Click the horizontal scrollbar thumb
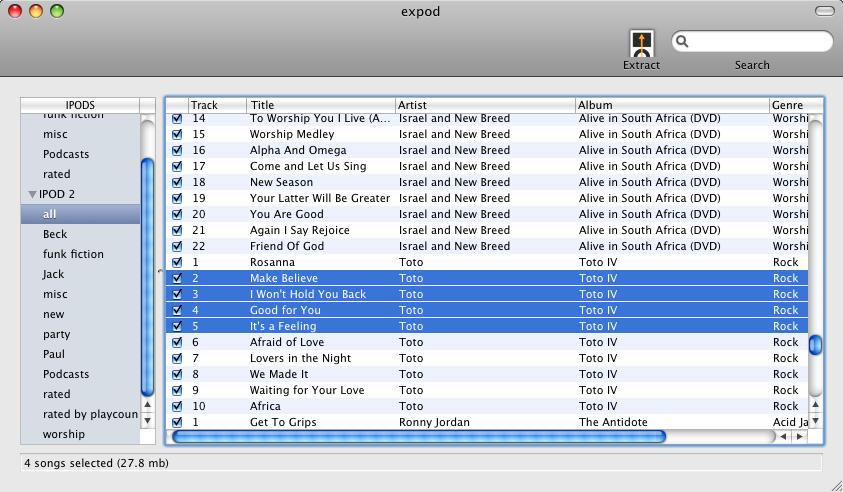The image size is (843, 492). click(x=419, y=437)
